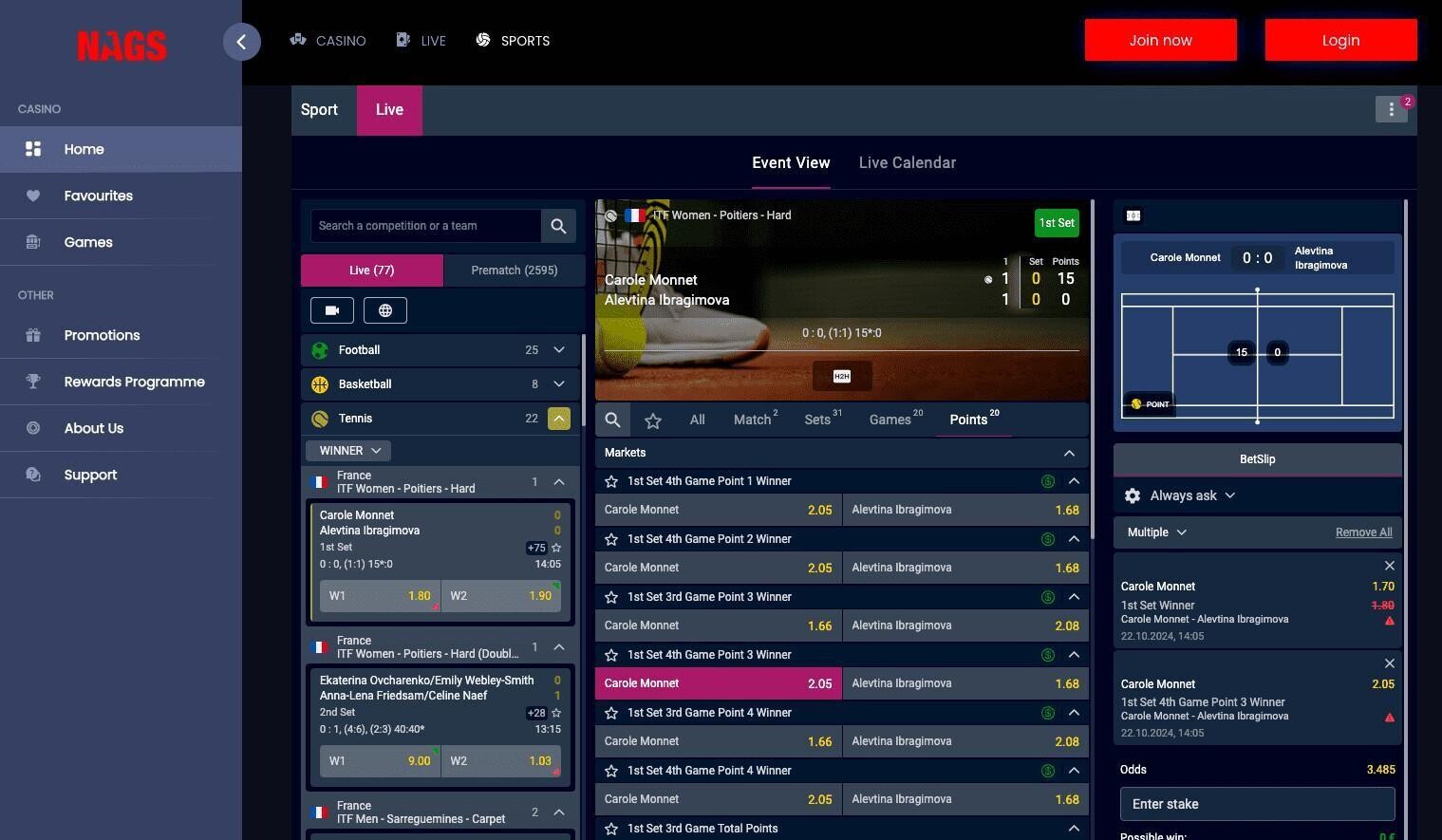1442x840 pixels.
Task: Click the Football sport icon
Action: pos(320,350)
